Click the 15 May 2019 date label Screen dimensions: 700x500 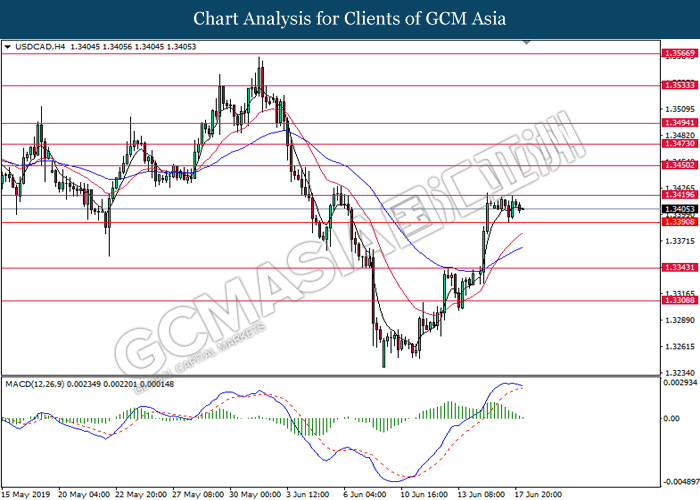[26, 495]
